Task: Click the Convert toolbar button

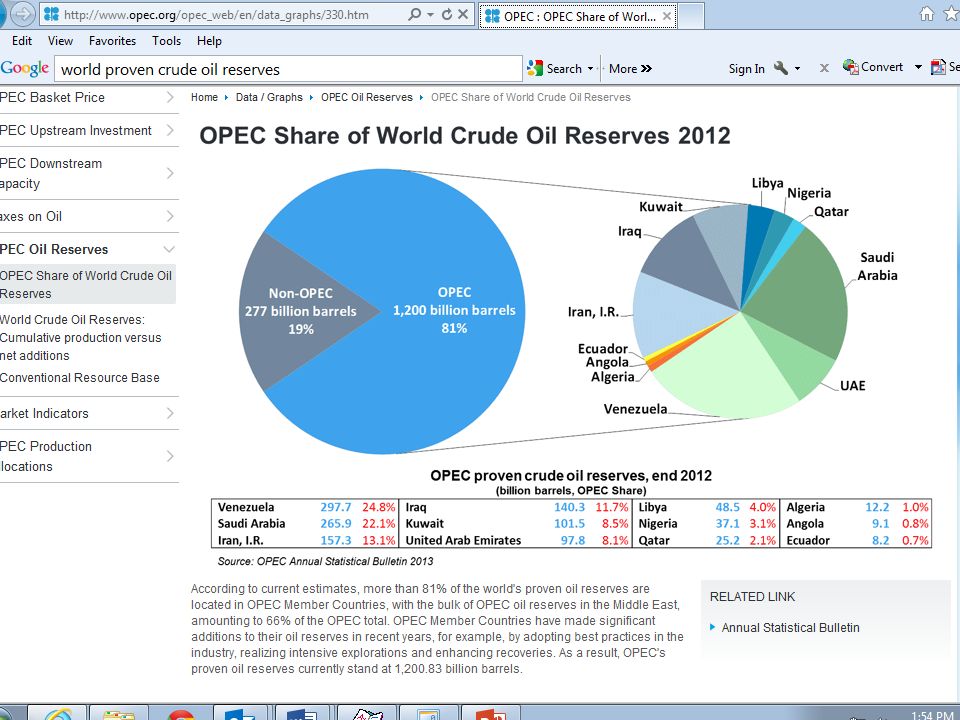Action: click(x=873, y=67)
